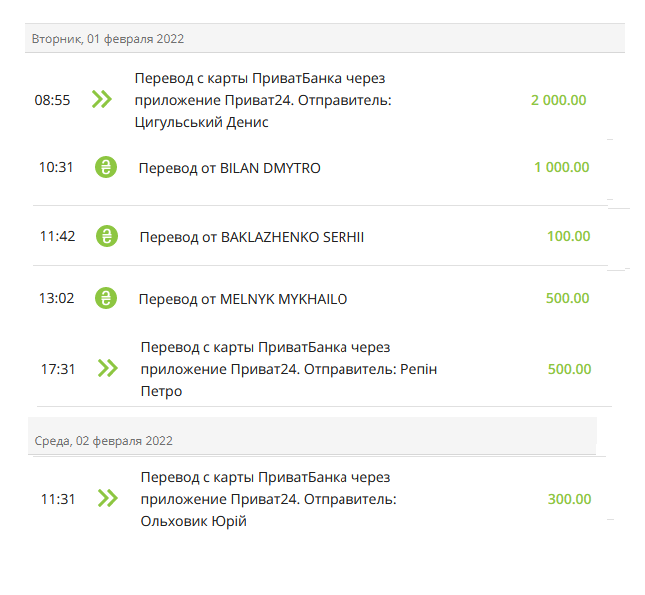Open "Перевод от BILAN DMYTRO" transaction
This screenshot has height=595, width=645.
click(230, 168)
